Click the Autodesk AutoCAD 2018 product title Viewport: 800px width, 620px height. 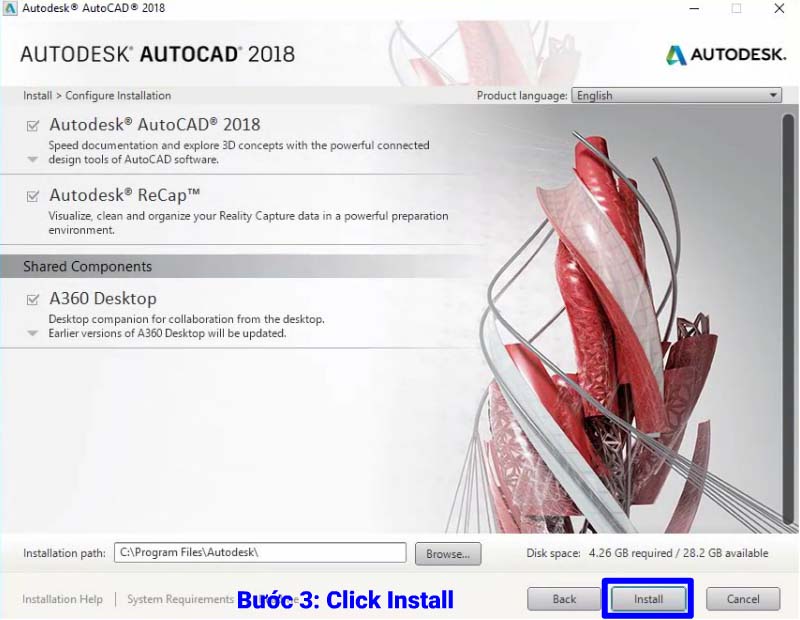pyautogui.click(x=155, y=125)
